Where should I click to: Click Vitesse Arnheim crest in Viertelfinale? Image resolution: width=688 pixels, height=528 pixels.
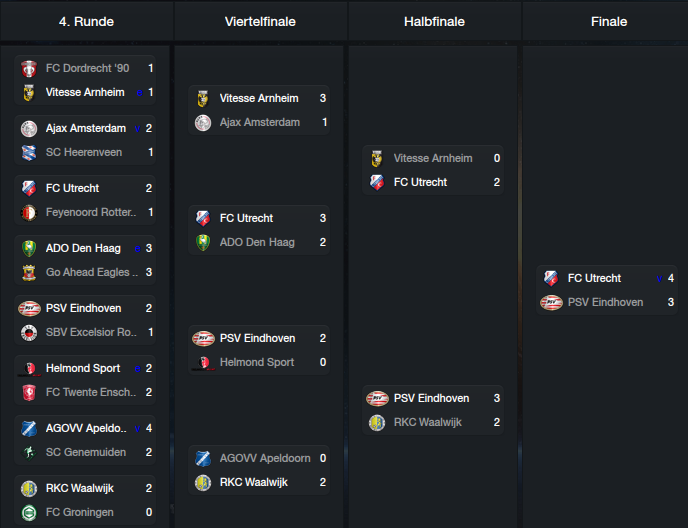tap(203, 98)
